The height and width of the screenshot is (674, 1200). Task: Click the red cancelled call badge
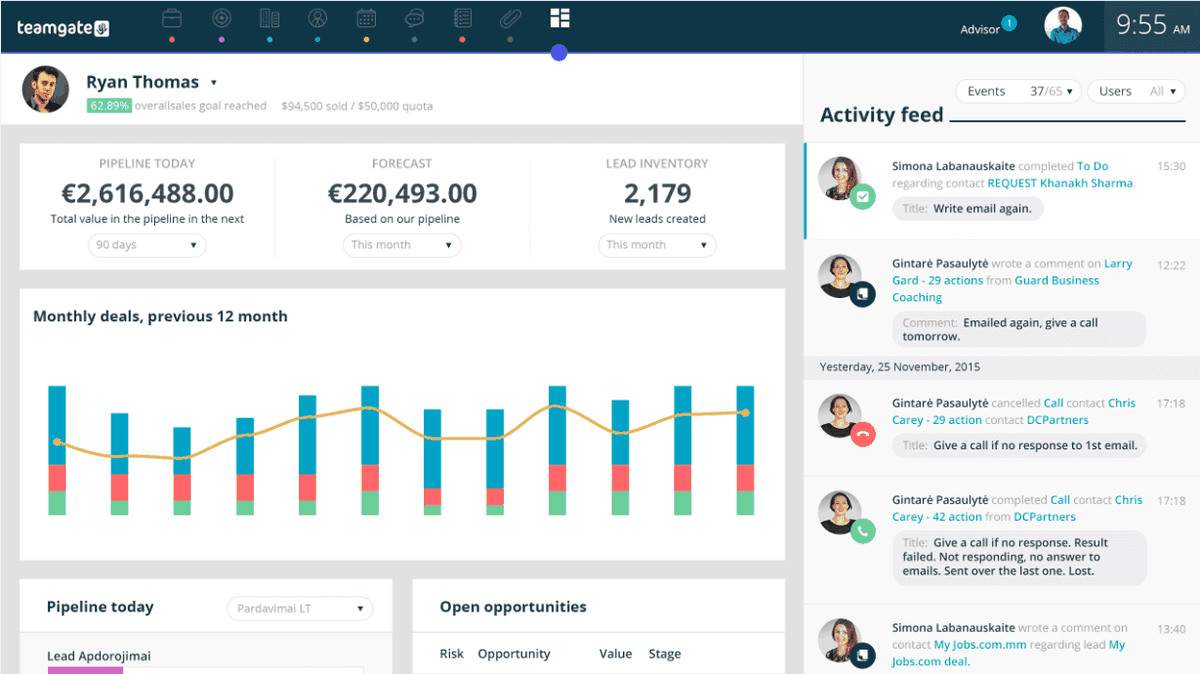click(x=862, y=434)
